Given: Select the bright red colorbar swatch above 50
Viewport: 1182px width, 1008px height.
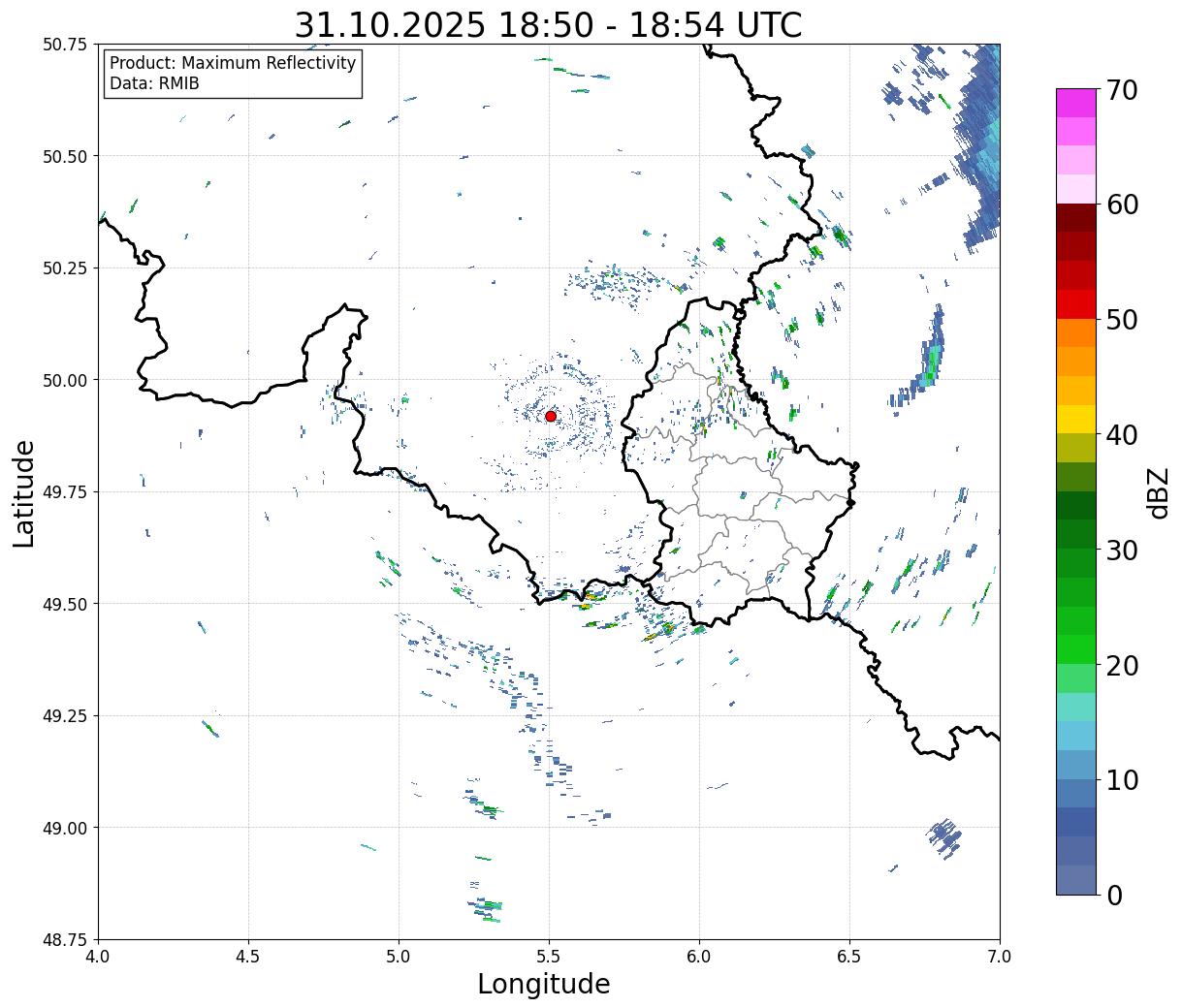Looking at the screenshot, I should pos(1075,304).
